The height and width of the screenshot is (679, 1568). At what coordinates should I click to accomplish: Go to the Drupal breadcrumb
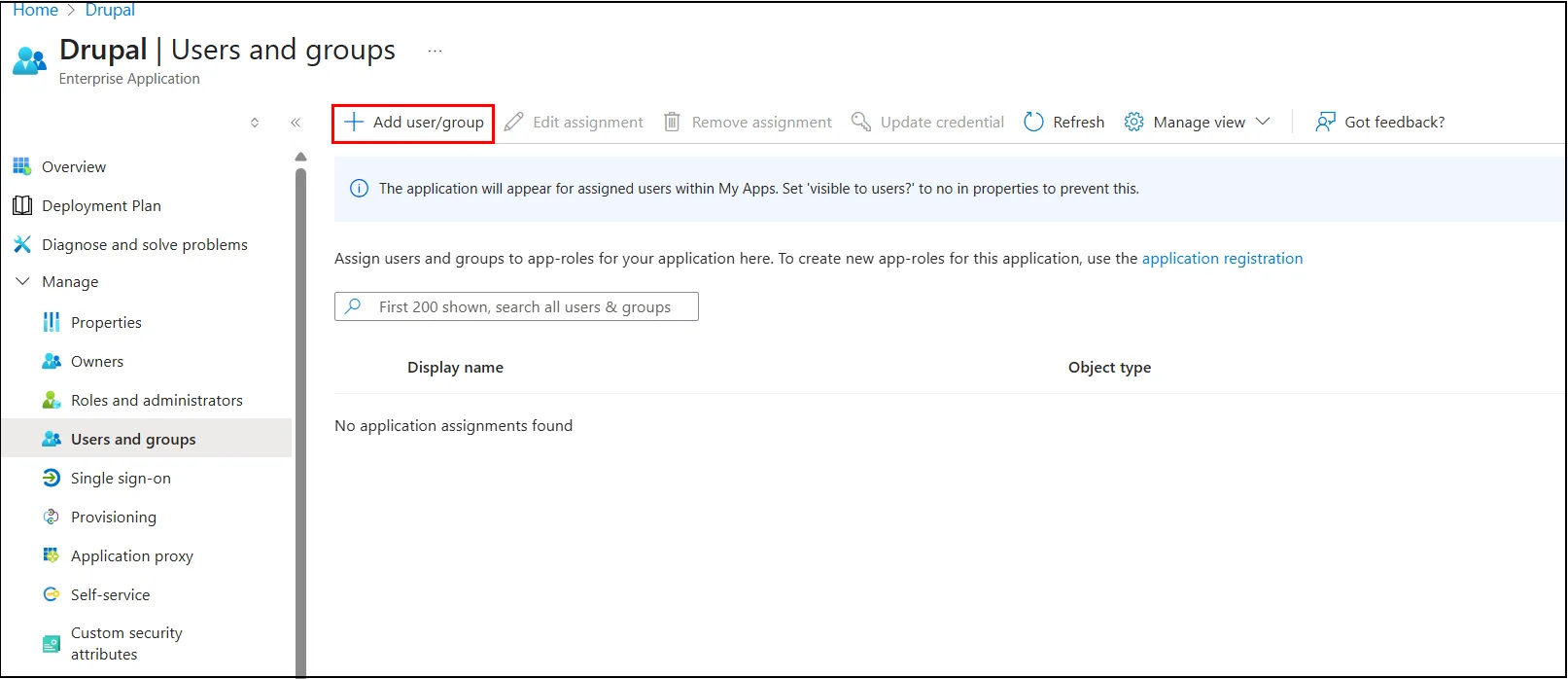click(x=110, y=10)
